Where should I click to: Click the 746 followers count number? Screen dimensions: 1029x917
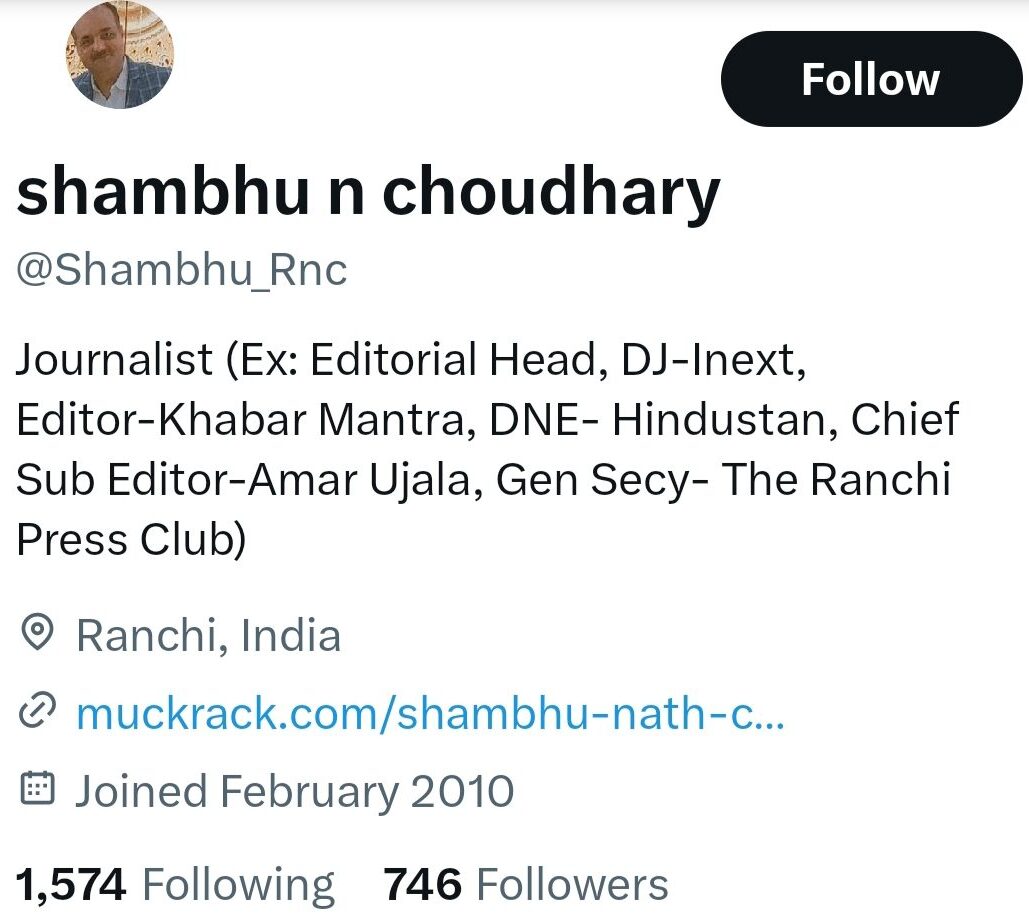coord(423,884)
